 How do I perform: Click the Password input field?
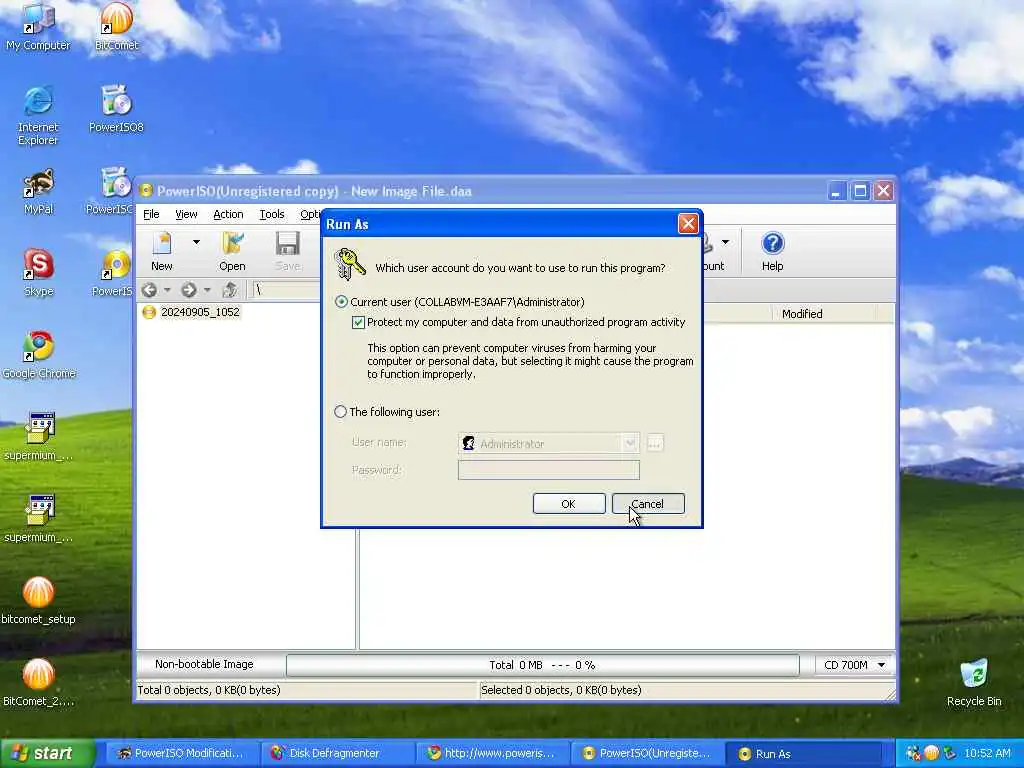(549, 470)
